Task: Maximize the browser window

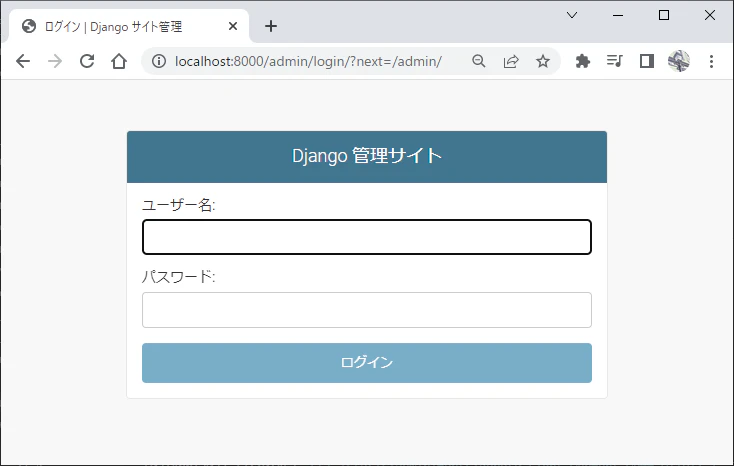Action: coord(664,15)
